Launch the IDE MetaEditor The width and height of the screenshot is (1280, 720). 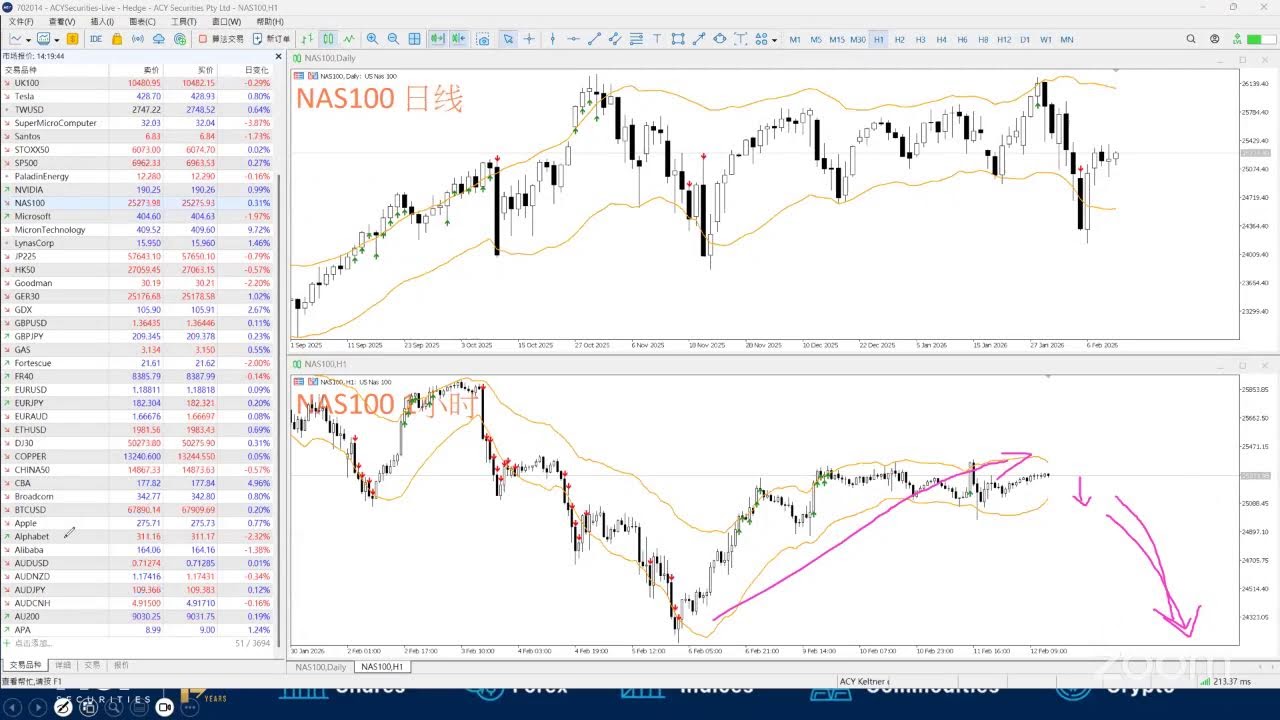tap(96, 39)
